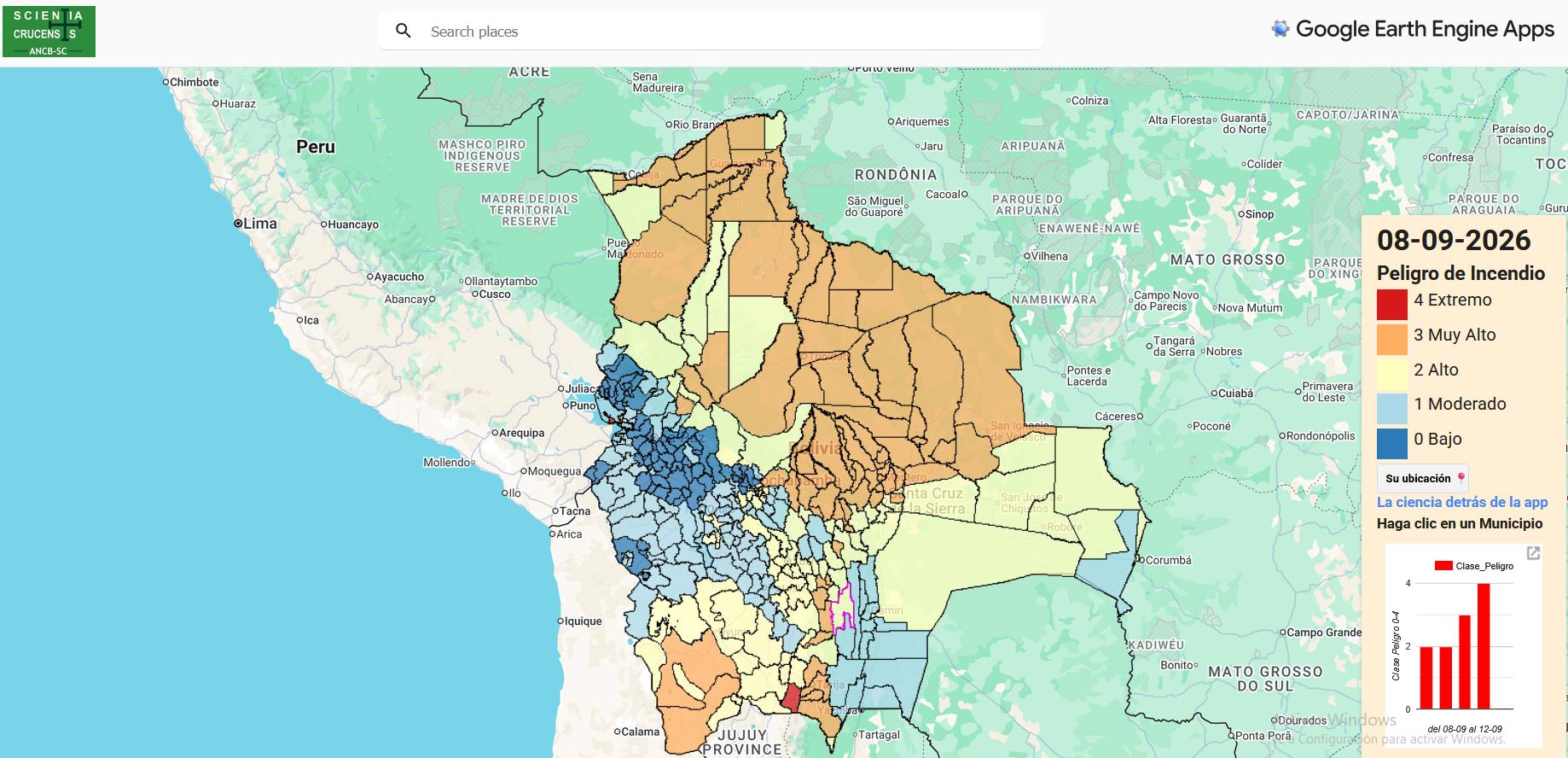1568x758 pixels.
Task: Click the 1 Moderado legend label
Action: coord(1460,404)
